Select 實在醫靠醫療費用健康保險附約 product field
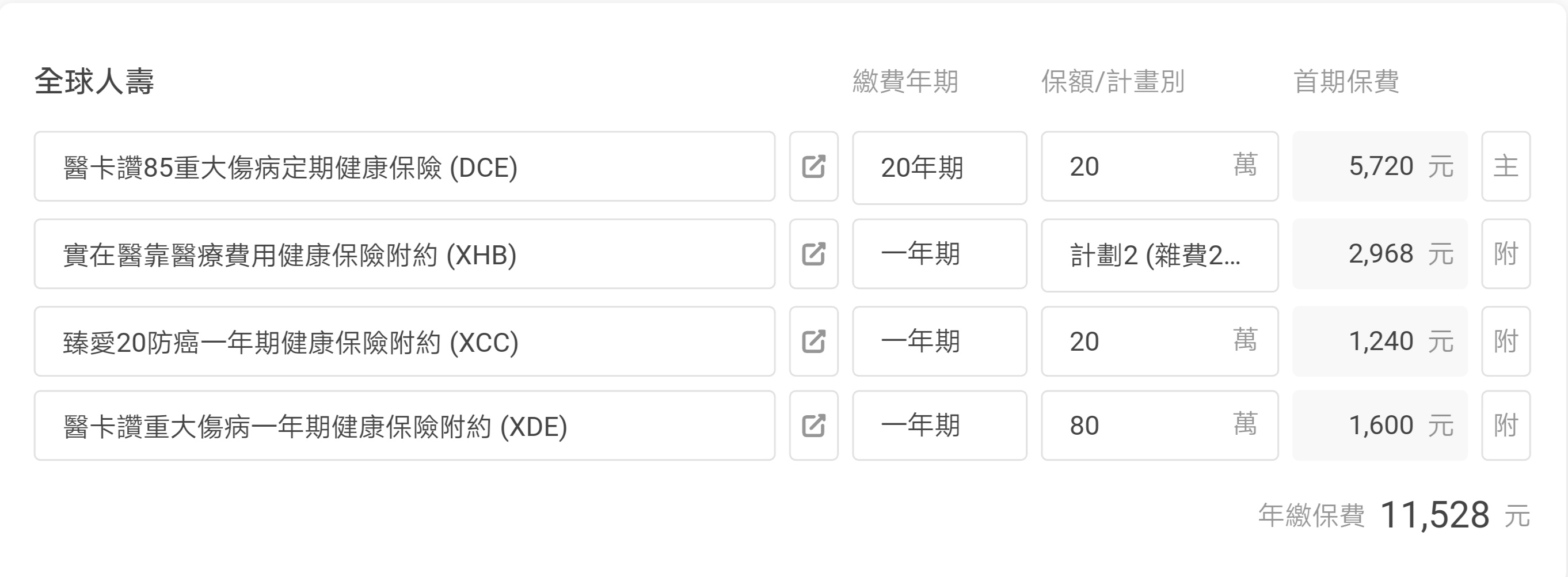Image resolution: width=1568 pixels, height=577 pixels. click(404, 254)
